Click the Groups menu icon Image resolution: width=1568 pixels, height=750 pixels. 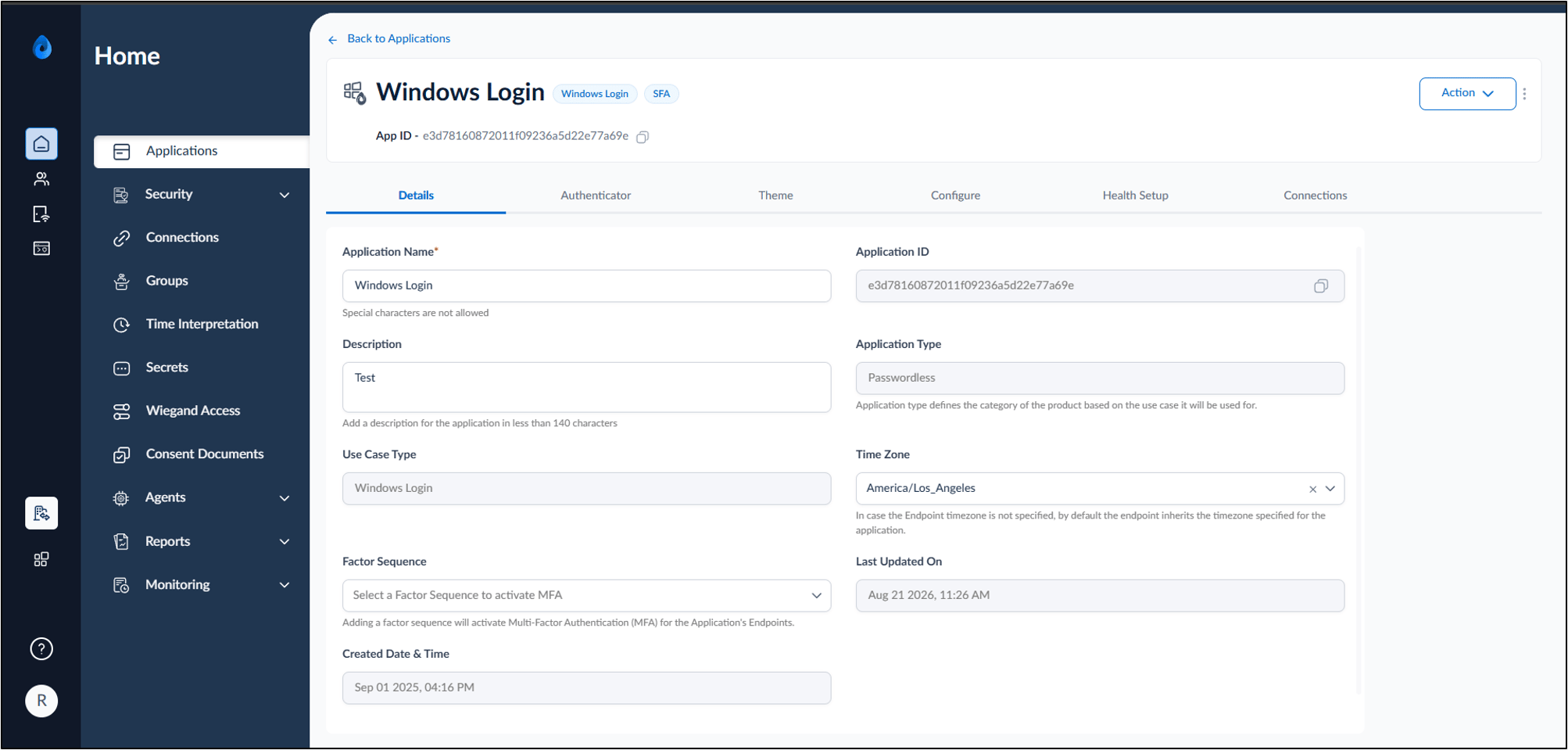pos(121,282)
